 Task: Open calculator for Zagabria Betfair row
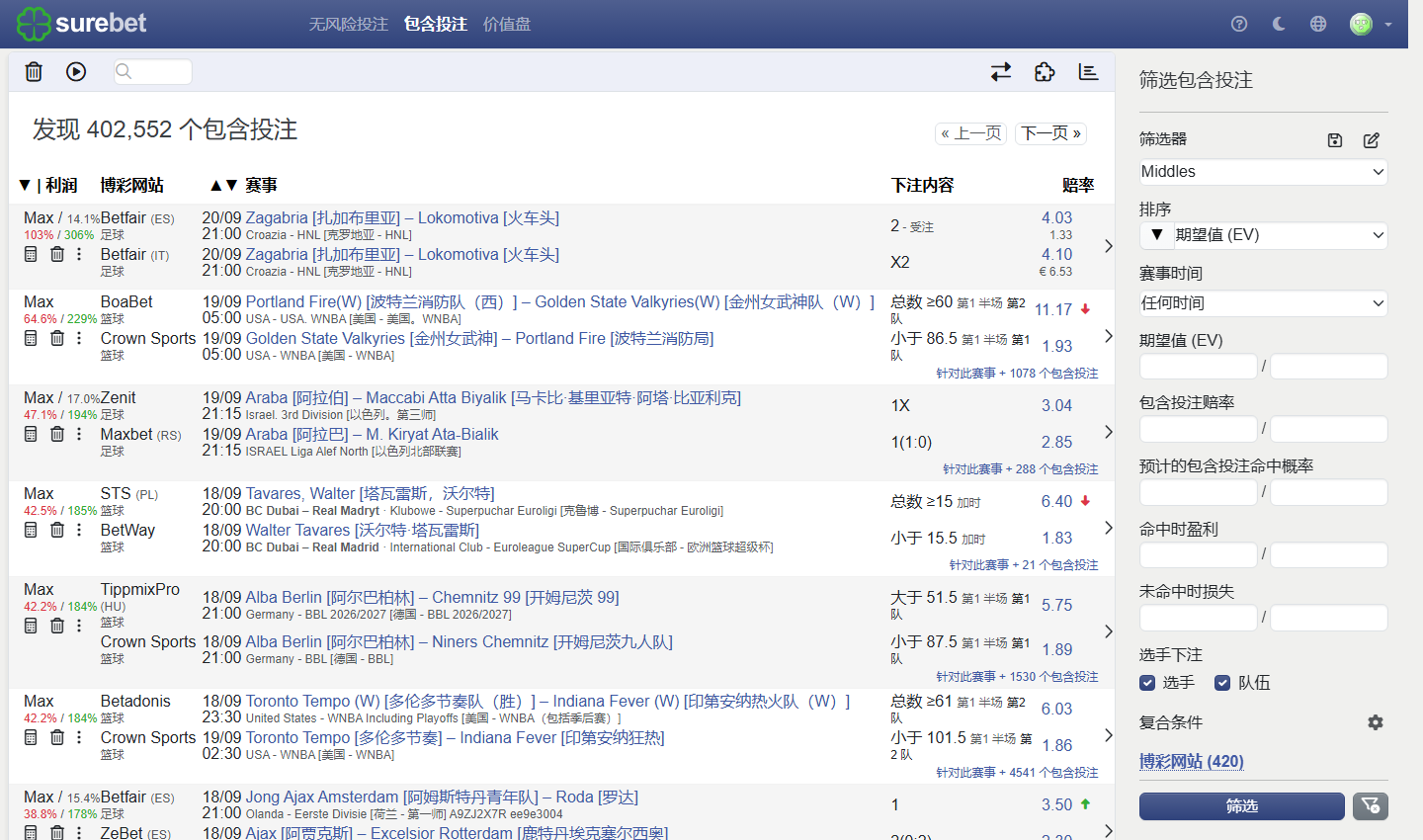click(31, 254)
